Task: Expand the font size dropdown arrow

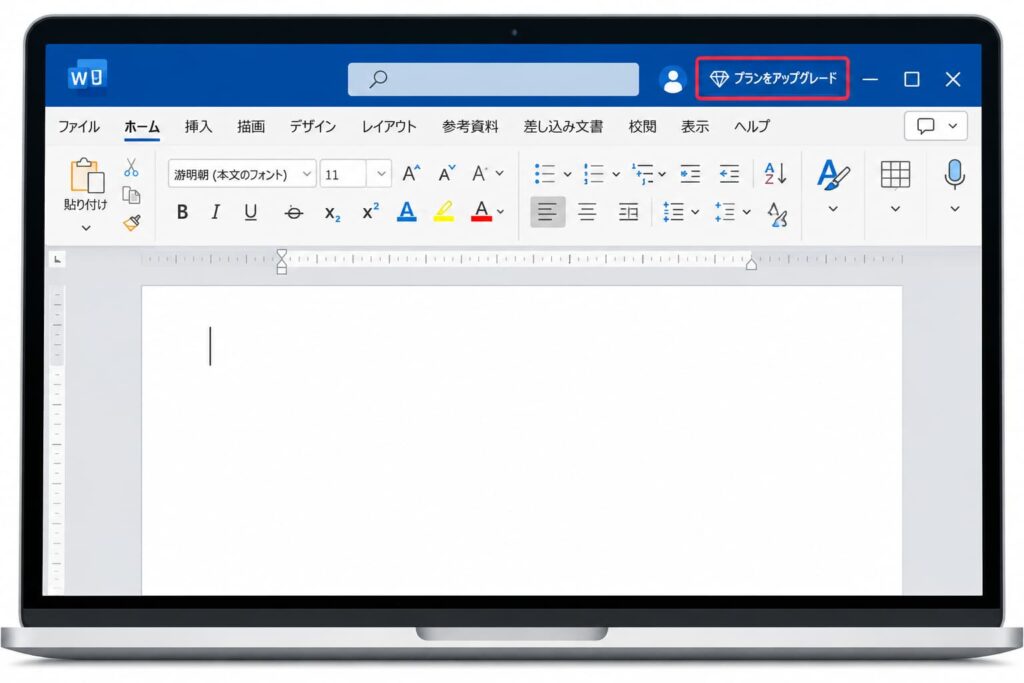Action: tap(381, 174)
